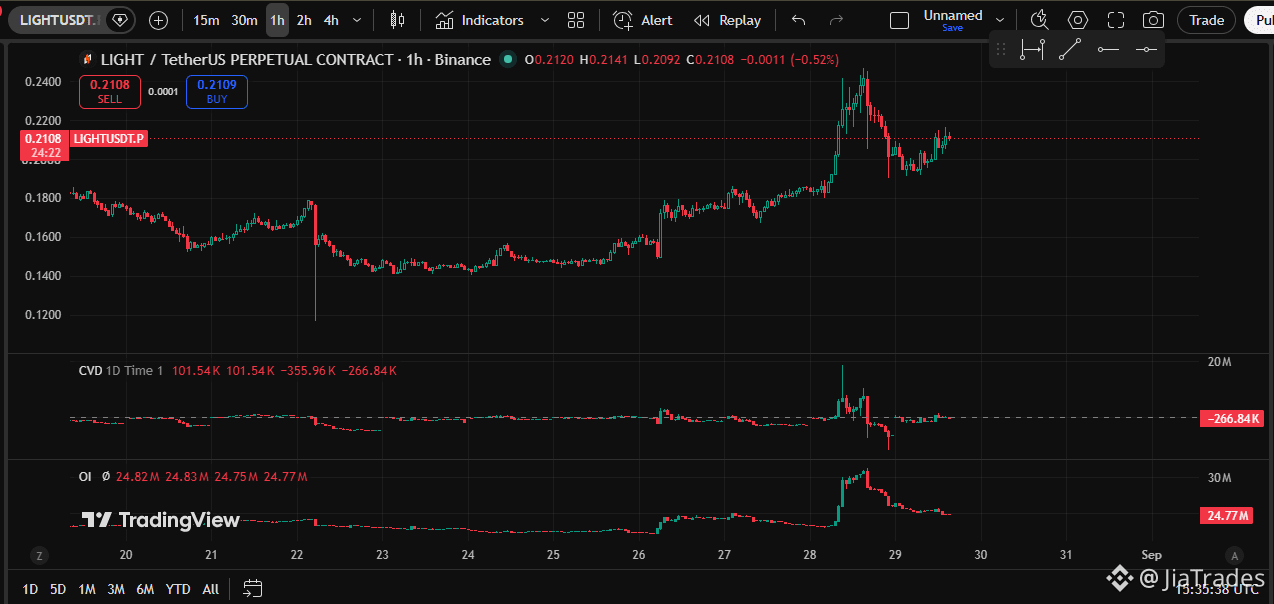The width and height of the screenshot is (1274, 604).
Task: Open the TradingView logo link
Action: click(x=160, y=520)
